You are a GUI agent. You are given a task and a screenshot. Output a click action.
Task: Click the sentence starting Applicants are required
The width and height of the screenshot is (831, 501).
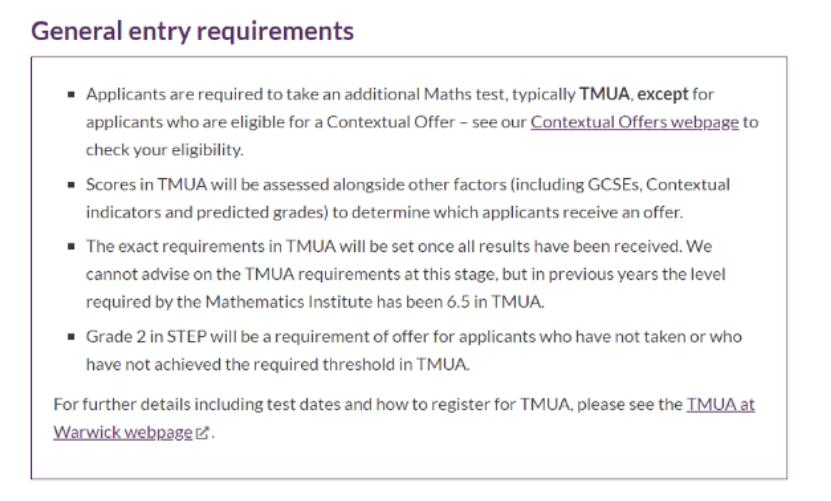(422, 122)
